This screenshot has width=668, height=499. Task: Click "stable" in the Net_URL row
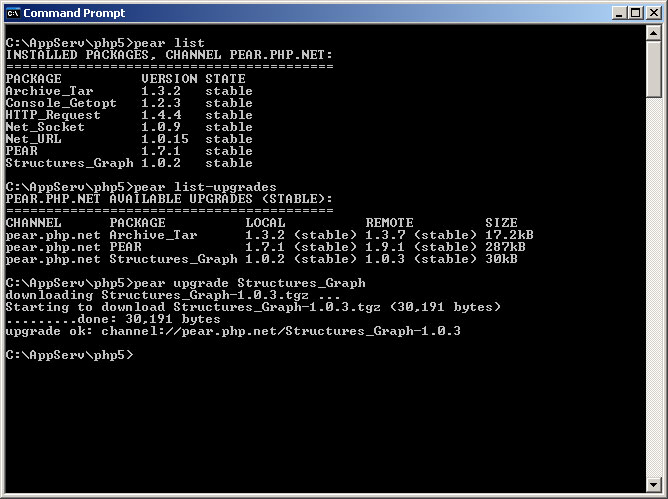pos(229,139)
